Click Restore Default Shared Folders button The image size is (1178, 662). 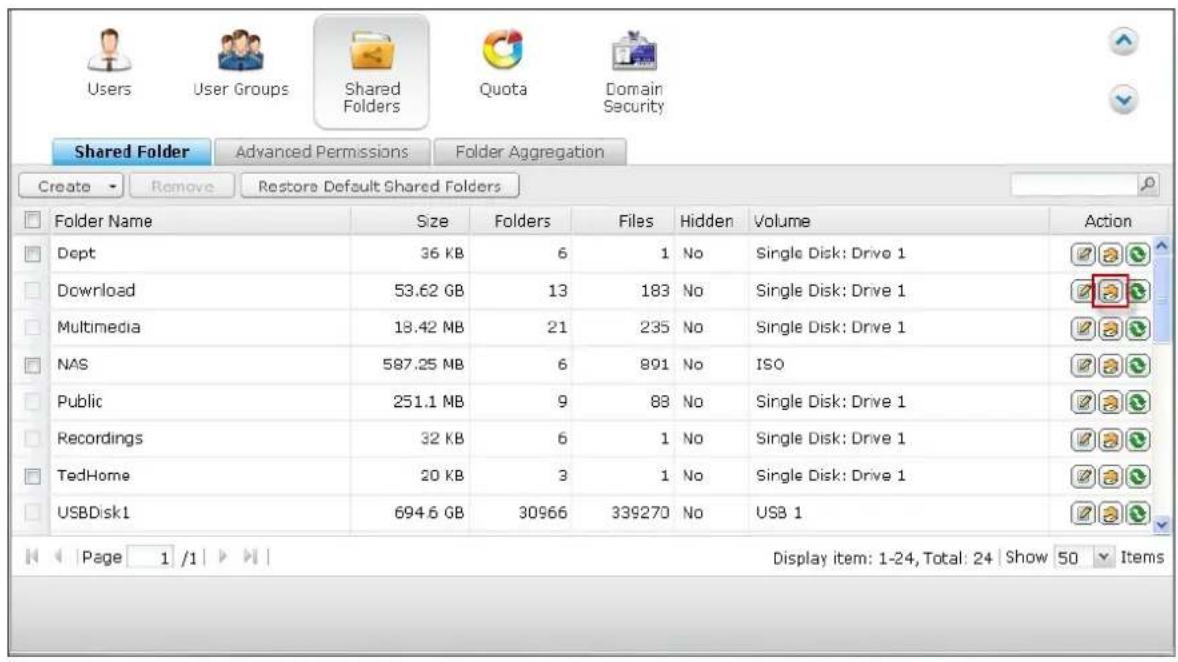379,186
